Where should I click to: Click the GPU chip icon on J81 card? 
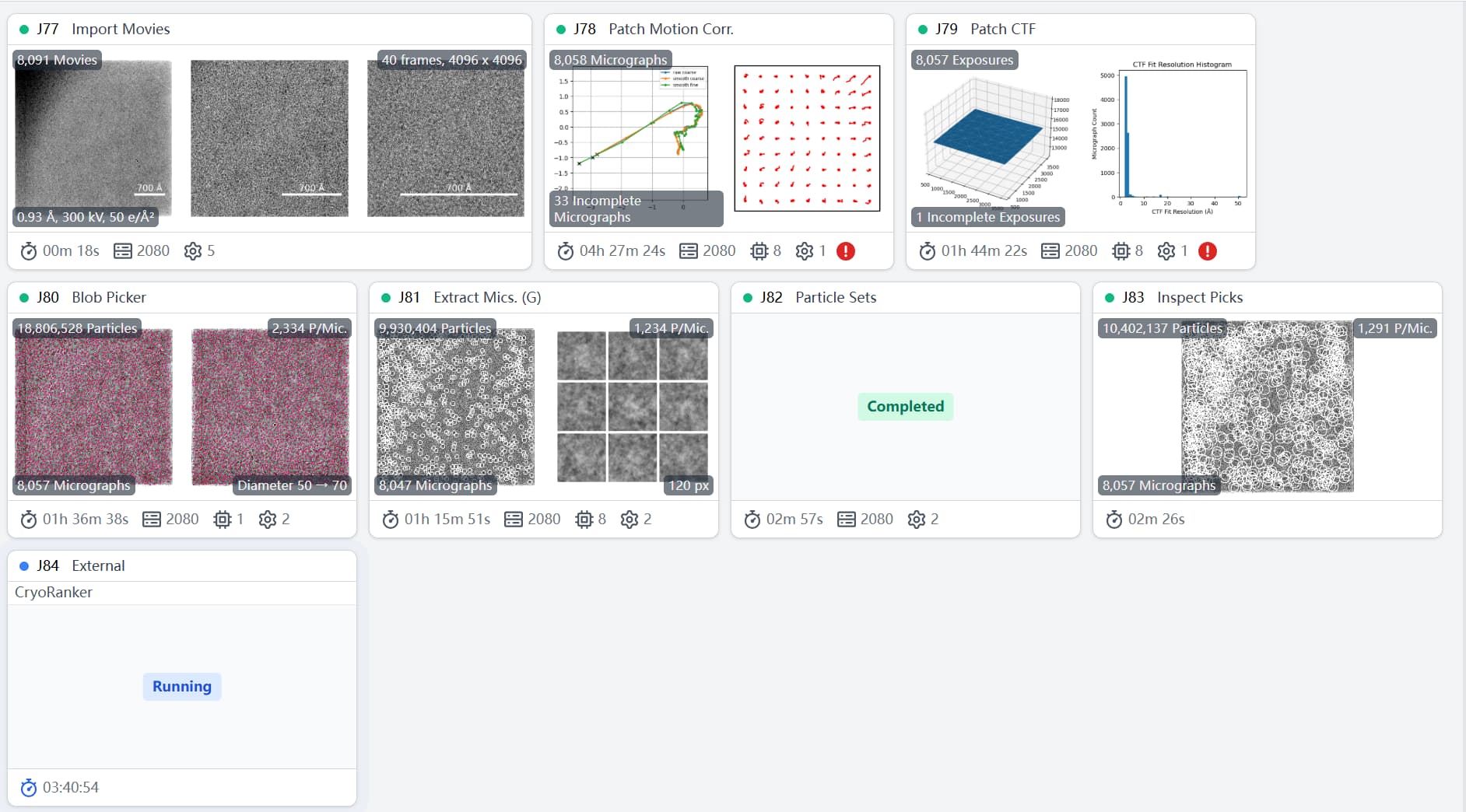click(584, 520)
